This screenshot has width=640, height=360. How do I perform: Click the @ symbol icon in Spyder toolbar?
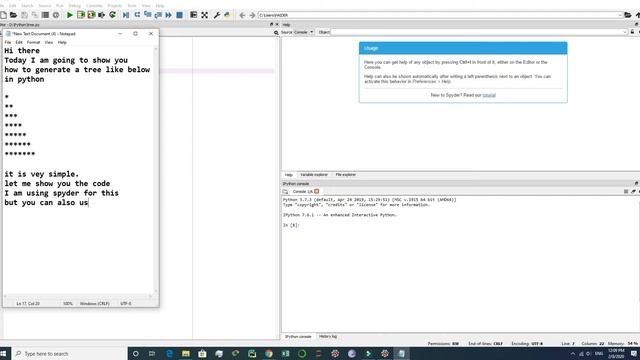(x=56, y=15)
